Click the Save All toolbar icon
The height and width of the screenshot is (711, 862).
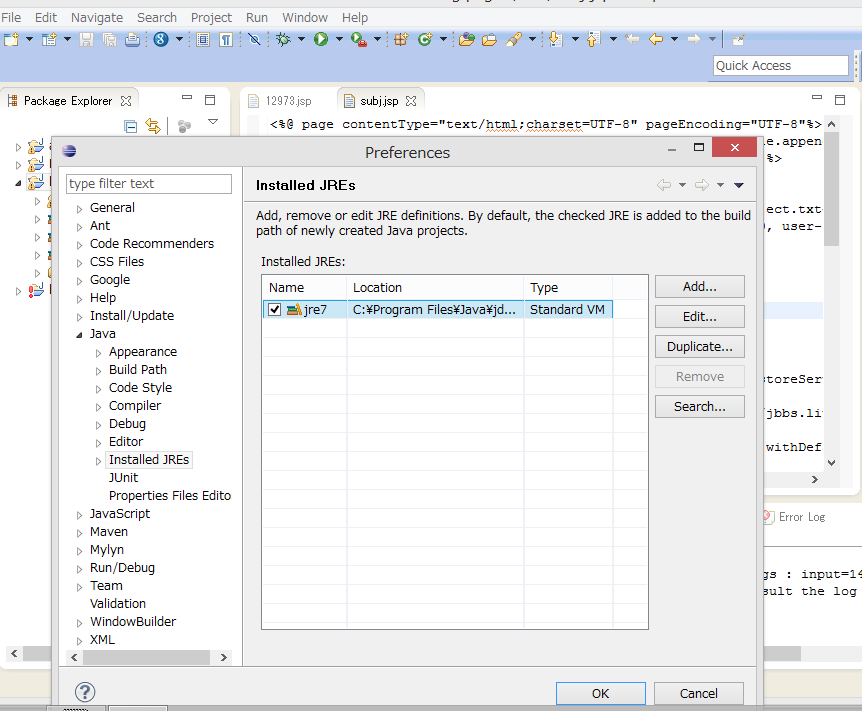(111, 38)
